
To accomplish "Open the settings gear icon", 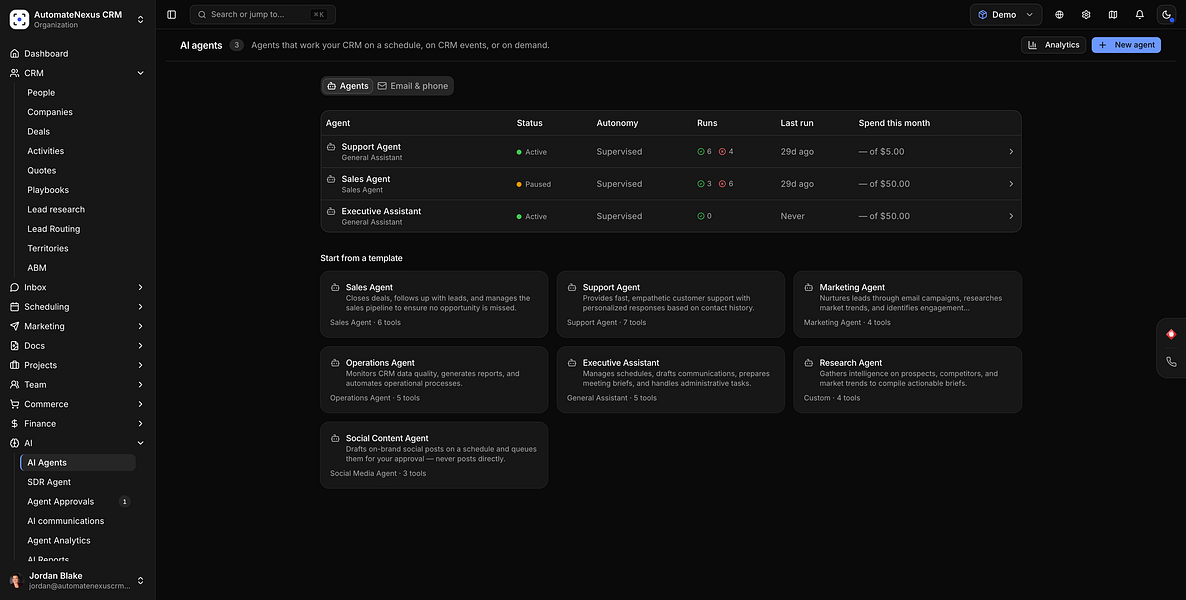I will coord(1086,14).
